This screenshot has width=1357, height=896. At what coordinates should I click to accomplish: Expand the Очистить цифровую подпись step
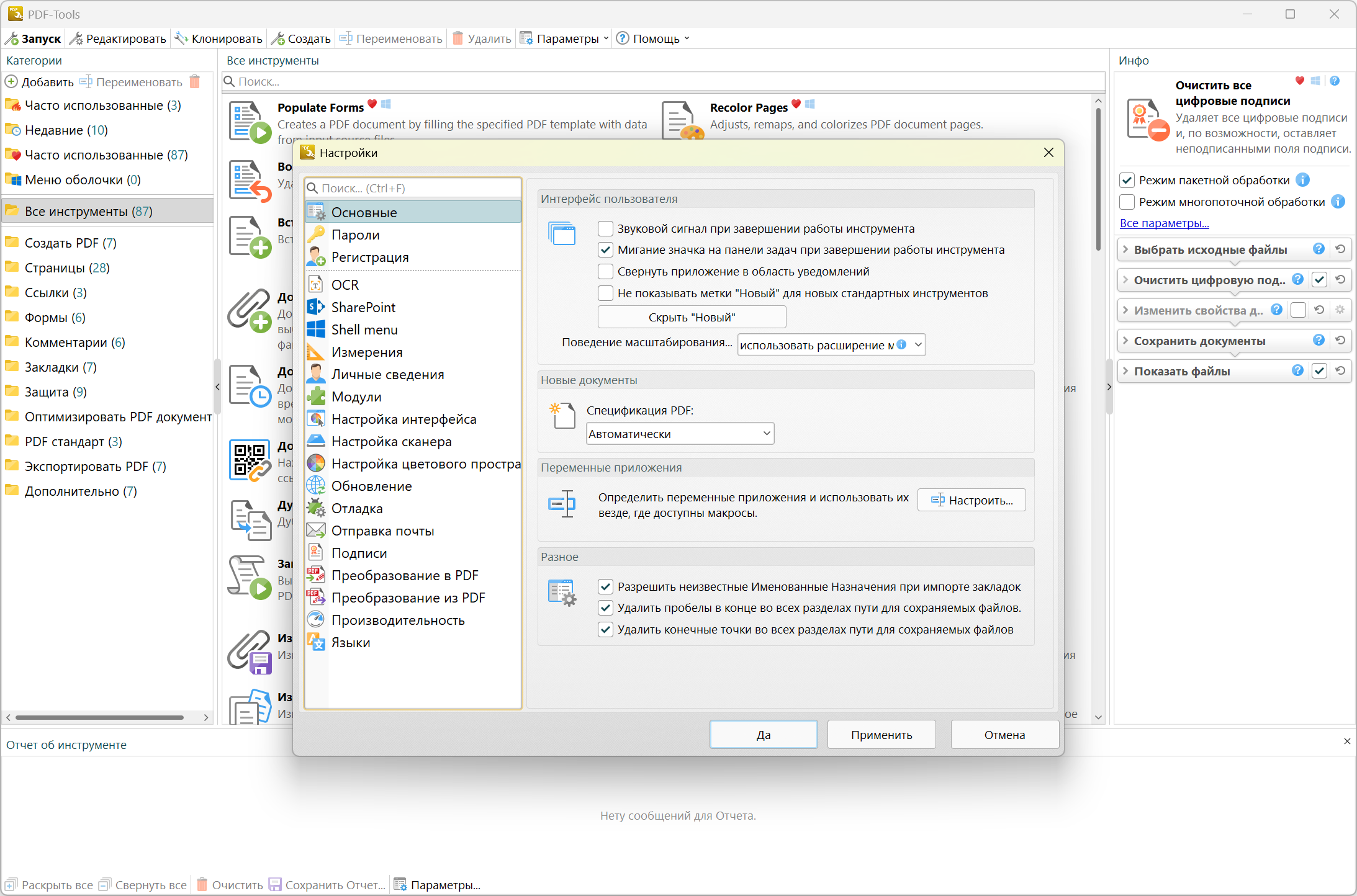(1125, 280)
